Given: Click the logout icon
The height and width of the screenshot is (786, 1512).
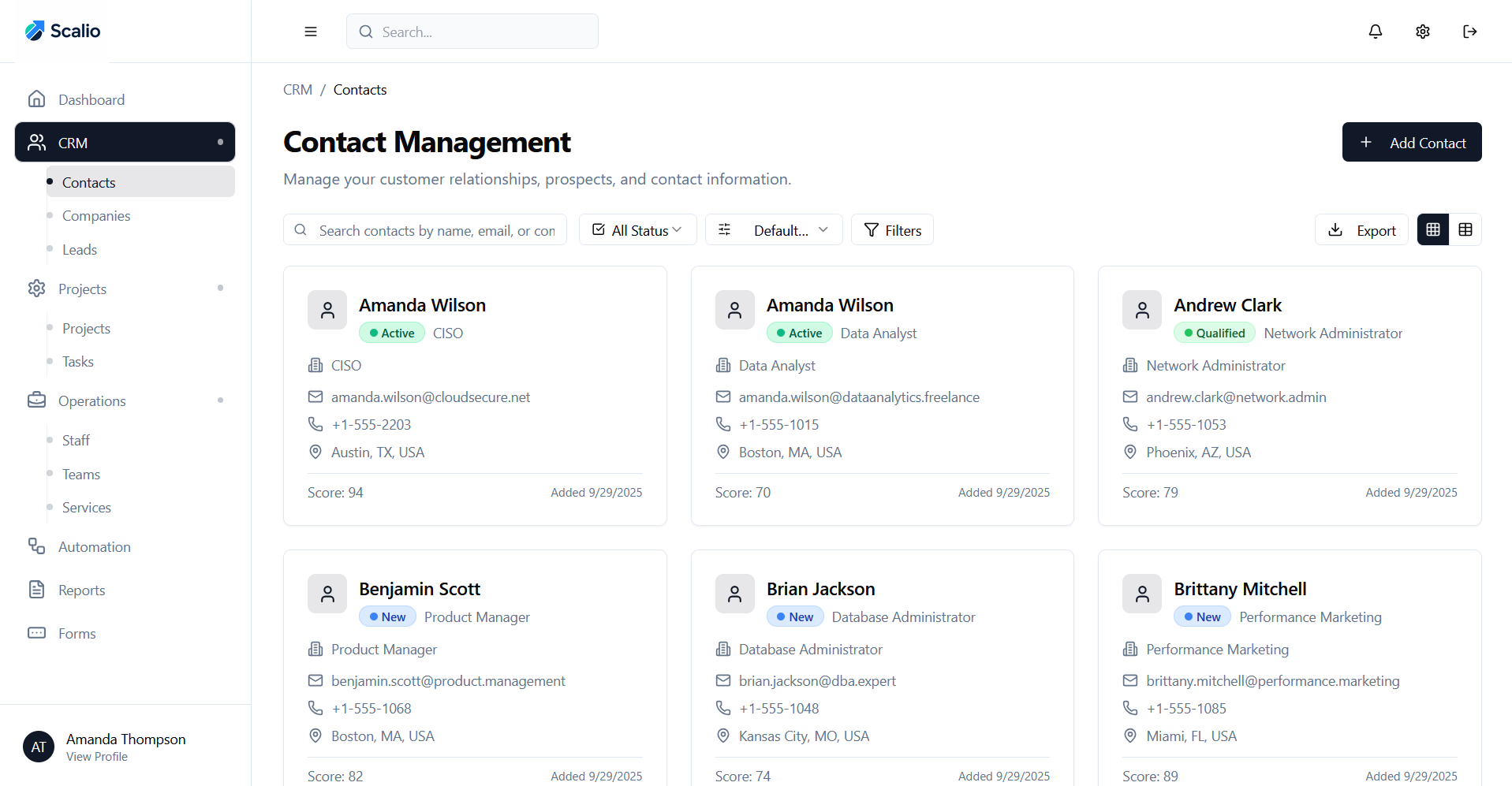Looking at the screenshot, I should 1469,32.
